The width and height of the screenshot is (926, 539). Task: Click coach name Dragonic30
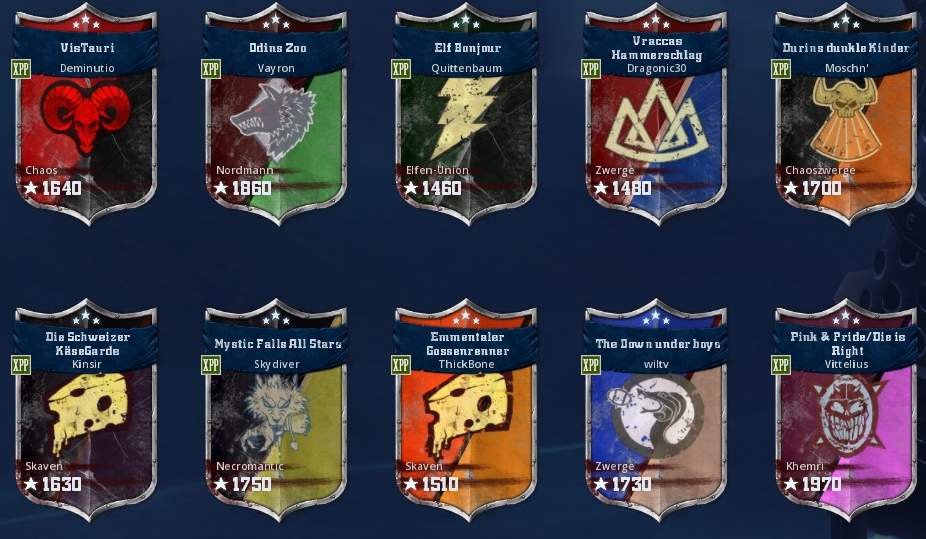(657, 68)
